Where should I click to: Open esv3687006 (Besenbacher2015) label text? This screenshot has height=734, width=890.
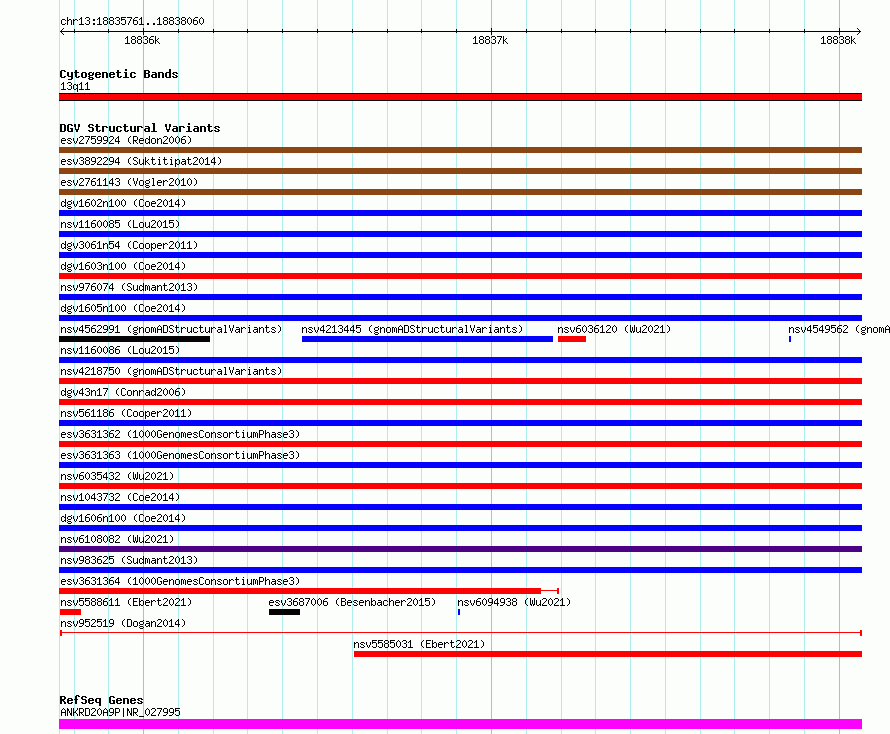click(x=352, y=602)
